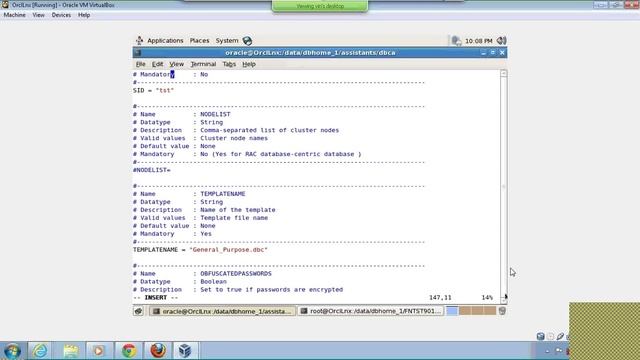Open the GNOME Places menu
640x360 pixels.
pyautogui.click(x=199, y=40)
